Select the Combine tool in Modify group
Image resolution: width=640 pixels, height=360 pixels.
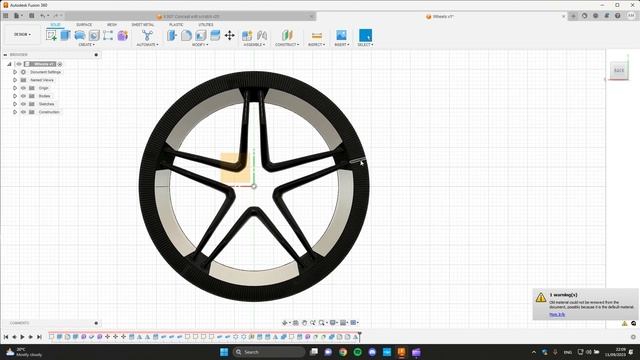(x=215, y=36)
